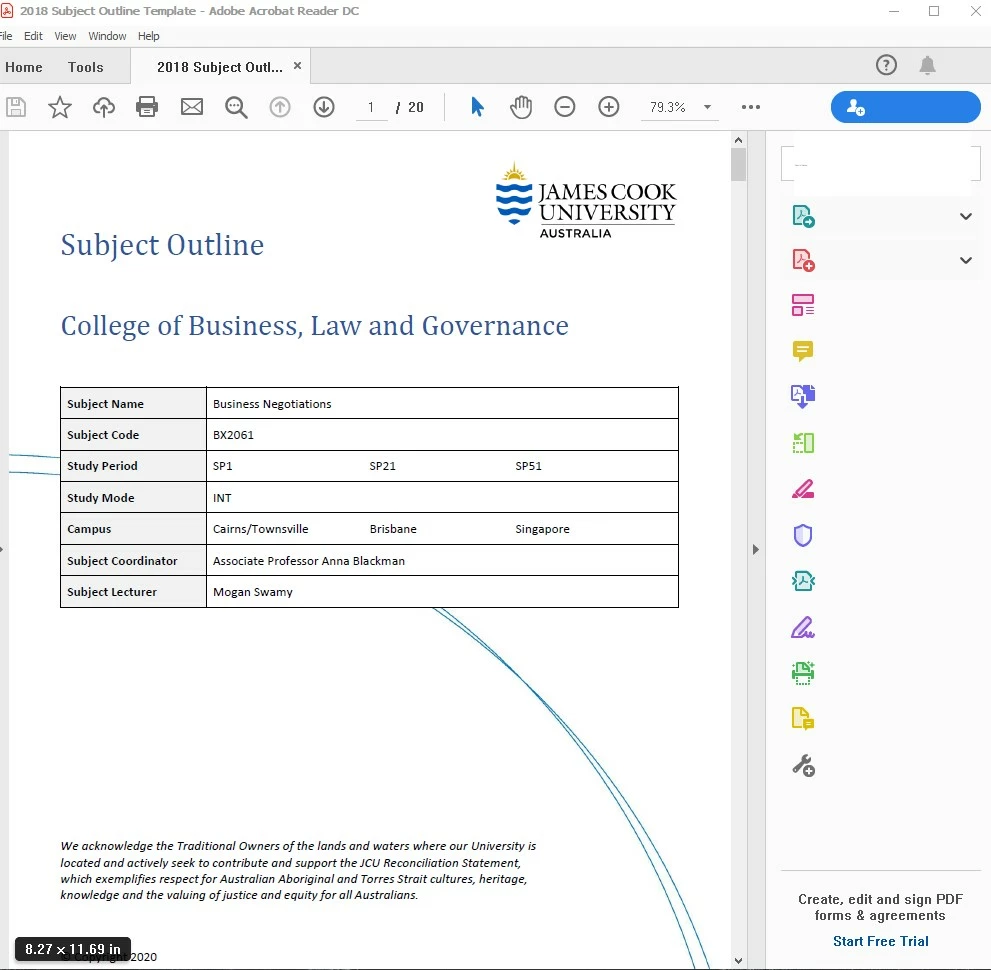The width and height of the screenshot is (991, 970).
Task: Open Help question mark icon
Action: (x=886, y=65)
